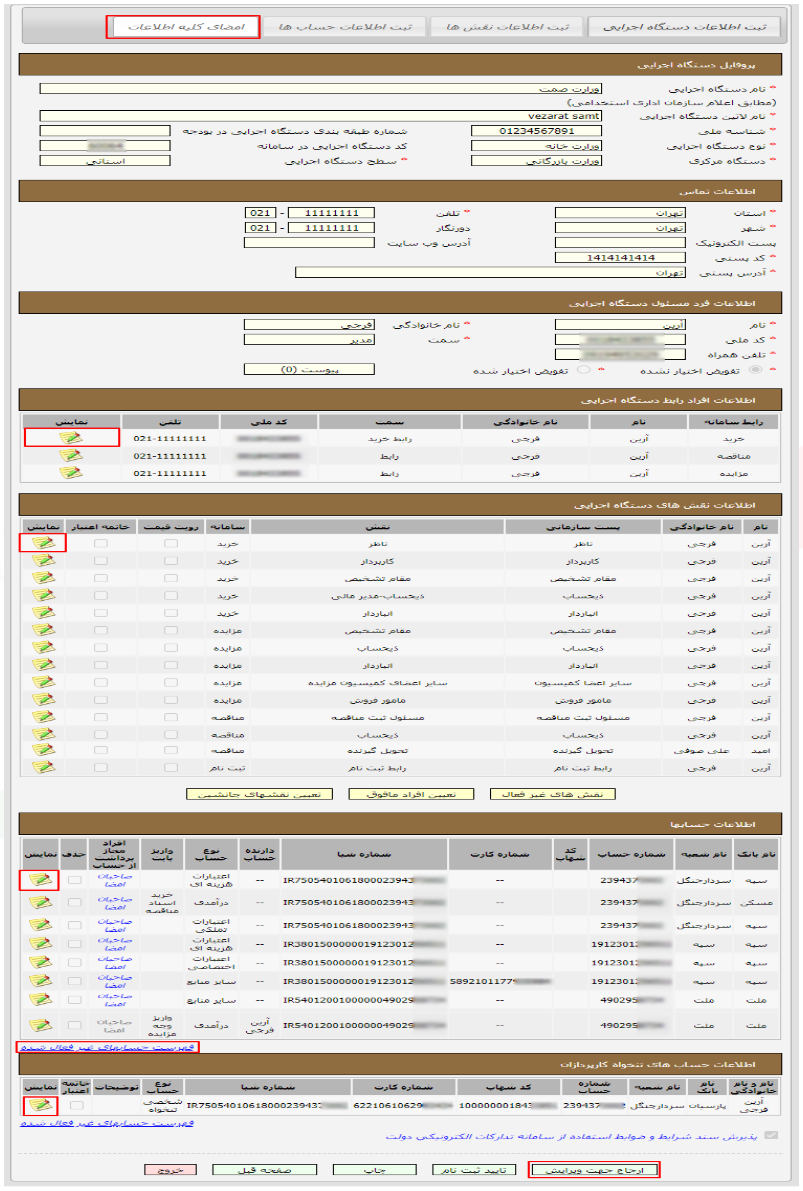Click the display icon in the ذیحساب-مدیر مالی role row
Image resolution: width=803 pixels, height=1191 pixels.
[44, 596]
